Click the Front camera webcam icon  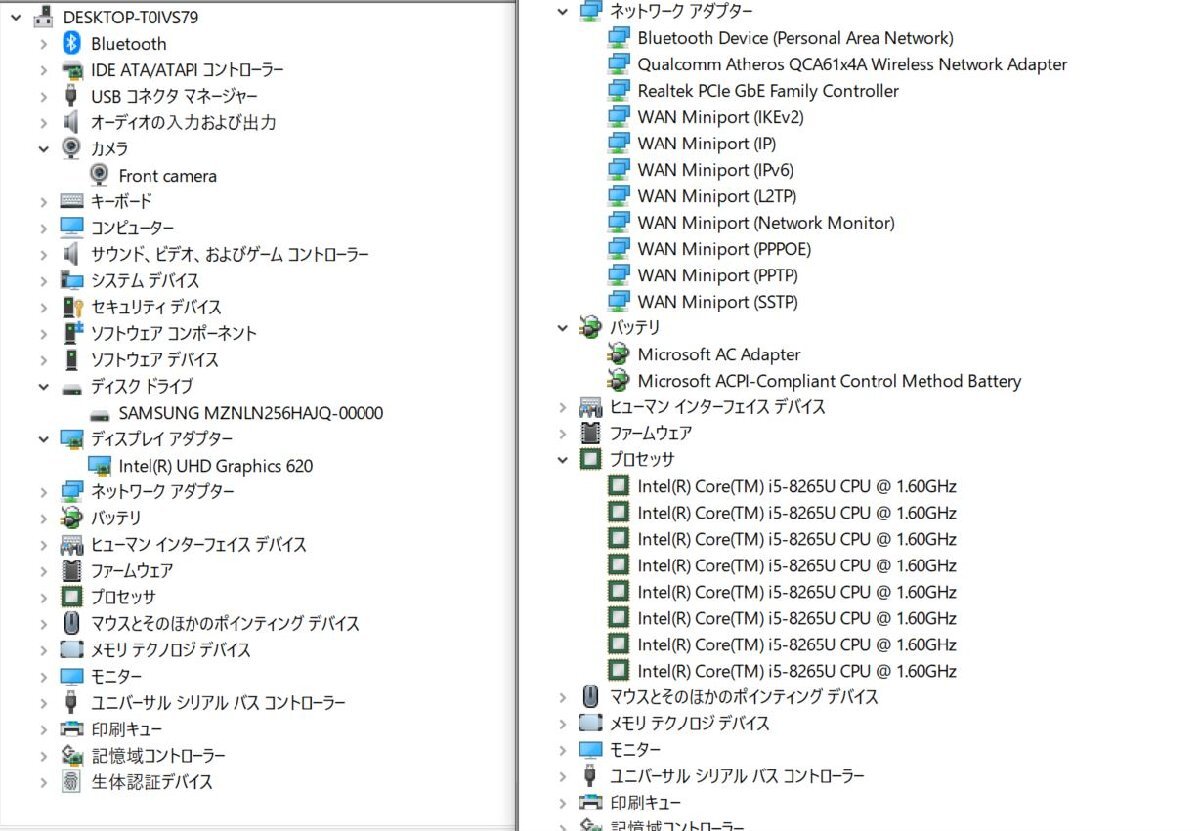(99, 175)
